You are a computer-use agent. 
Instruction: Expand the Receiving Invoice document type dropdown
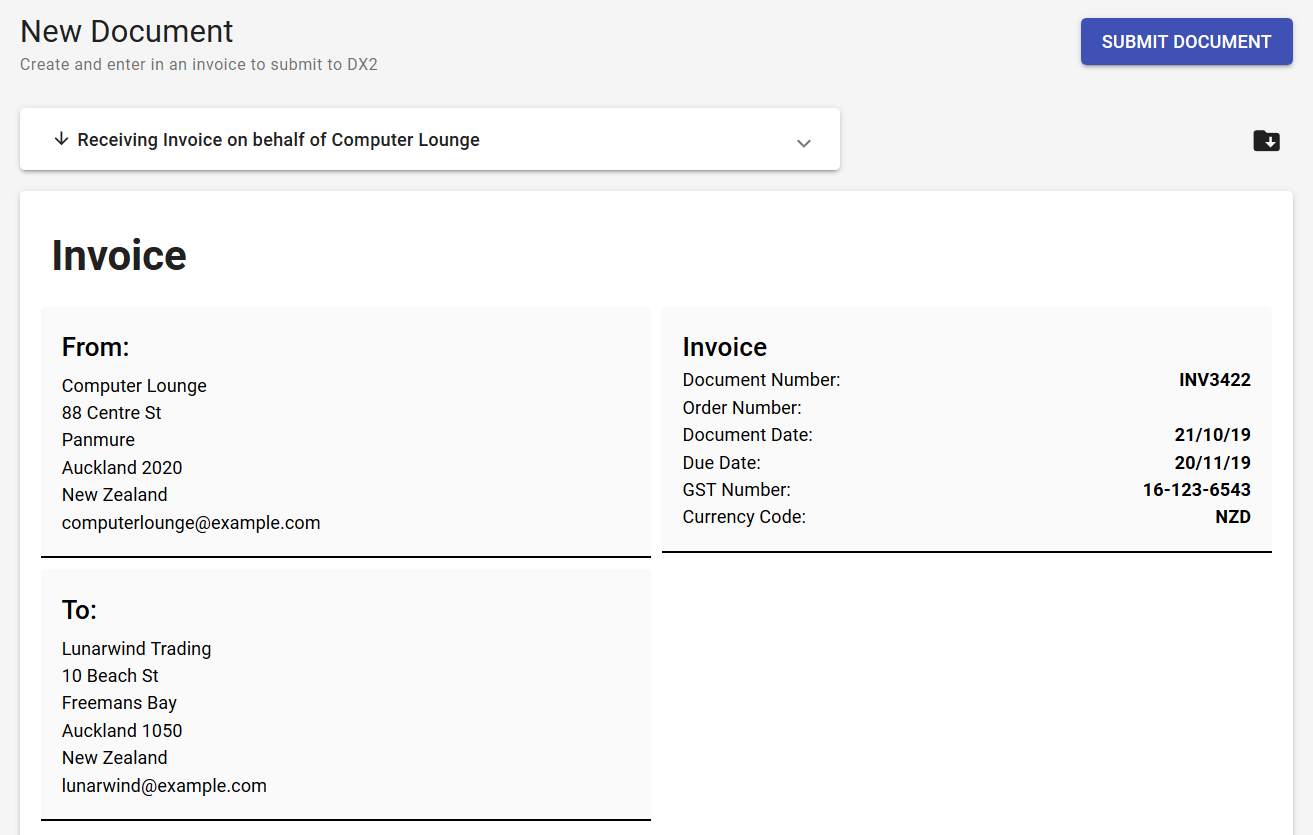click(430, 139)
